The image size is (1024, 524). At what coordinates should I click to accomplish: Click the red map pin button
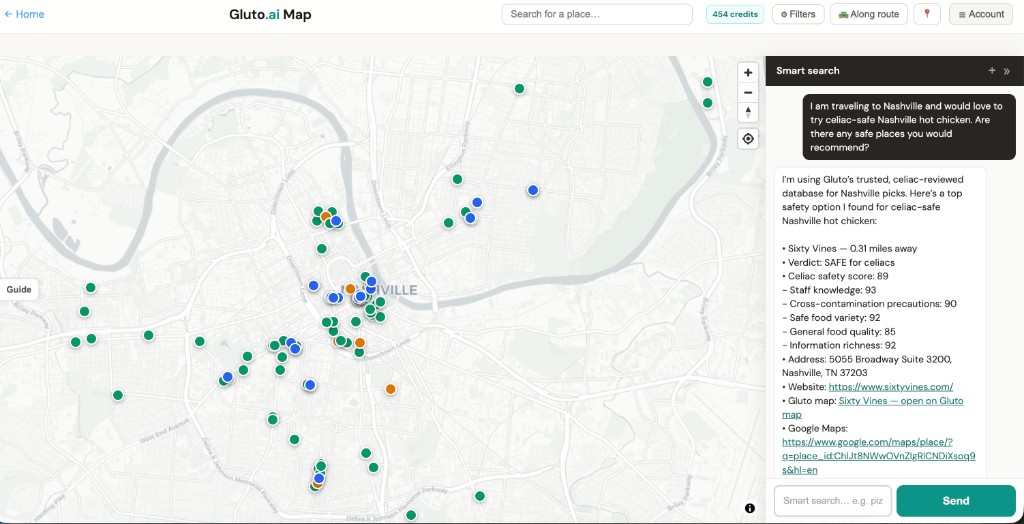[x=927, y=14]
